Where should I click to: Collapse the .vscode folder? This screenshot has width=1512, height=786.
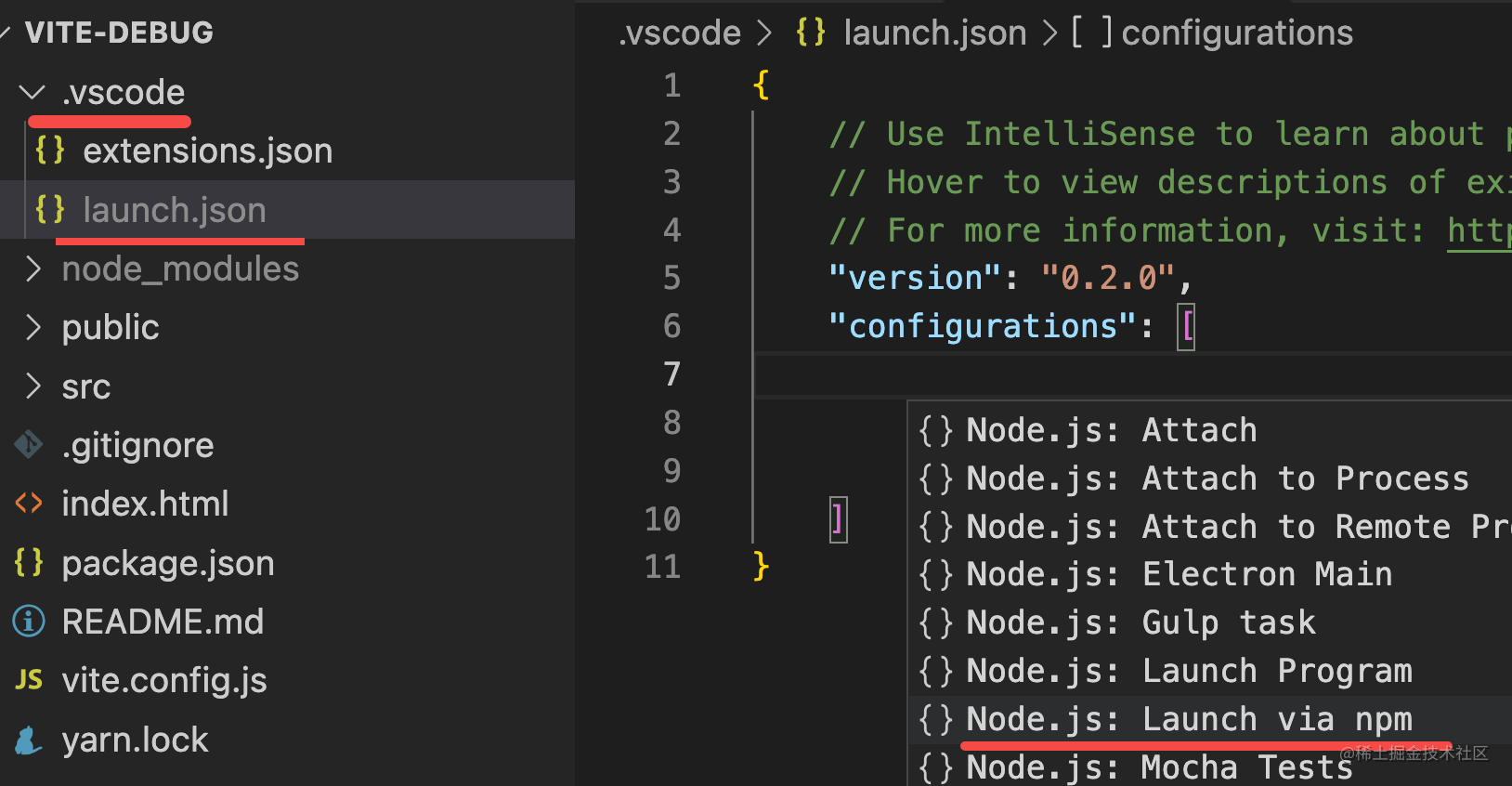tap(33, 92)
